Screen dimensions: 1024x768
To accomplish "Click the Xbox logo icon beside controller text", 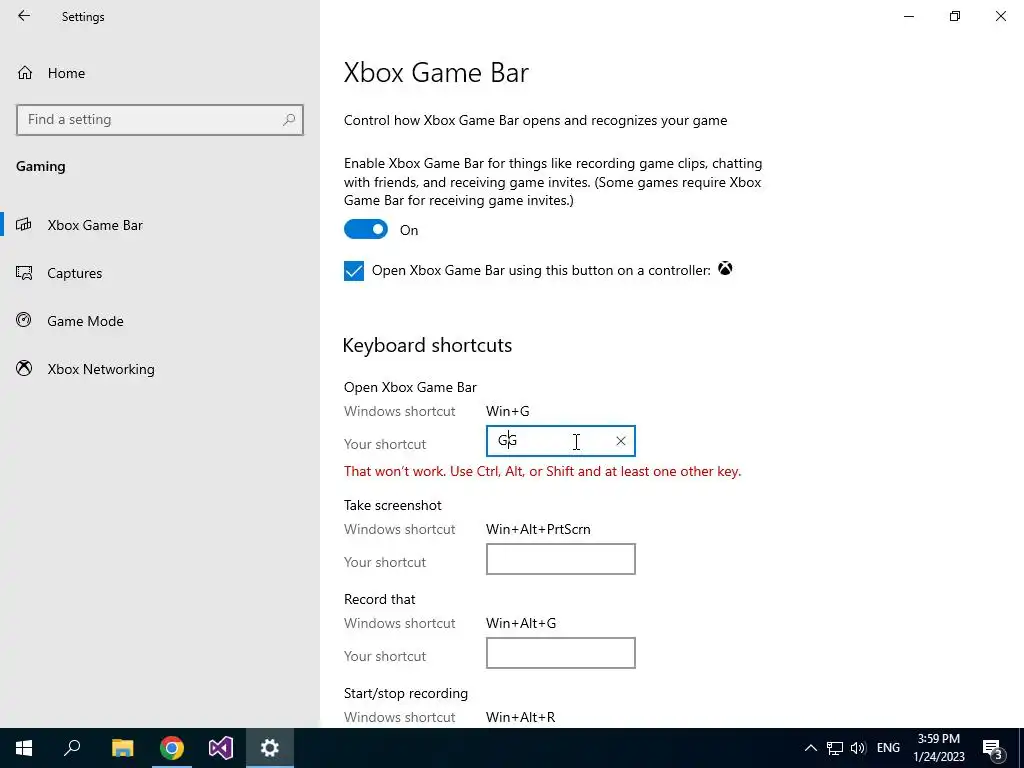I will click(x=725, y=268).
